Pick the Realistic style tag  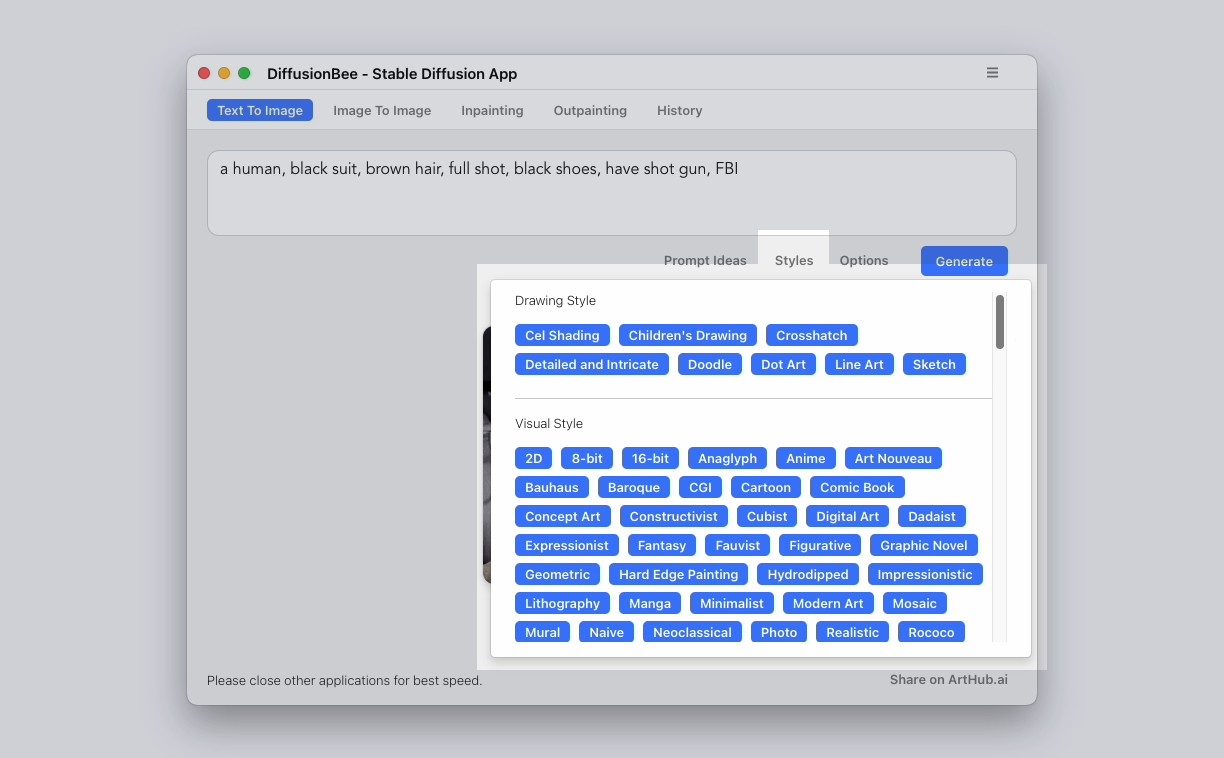852,632
